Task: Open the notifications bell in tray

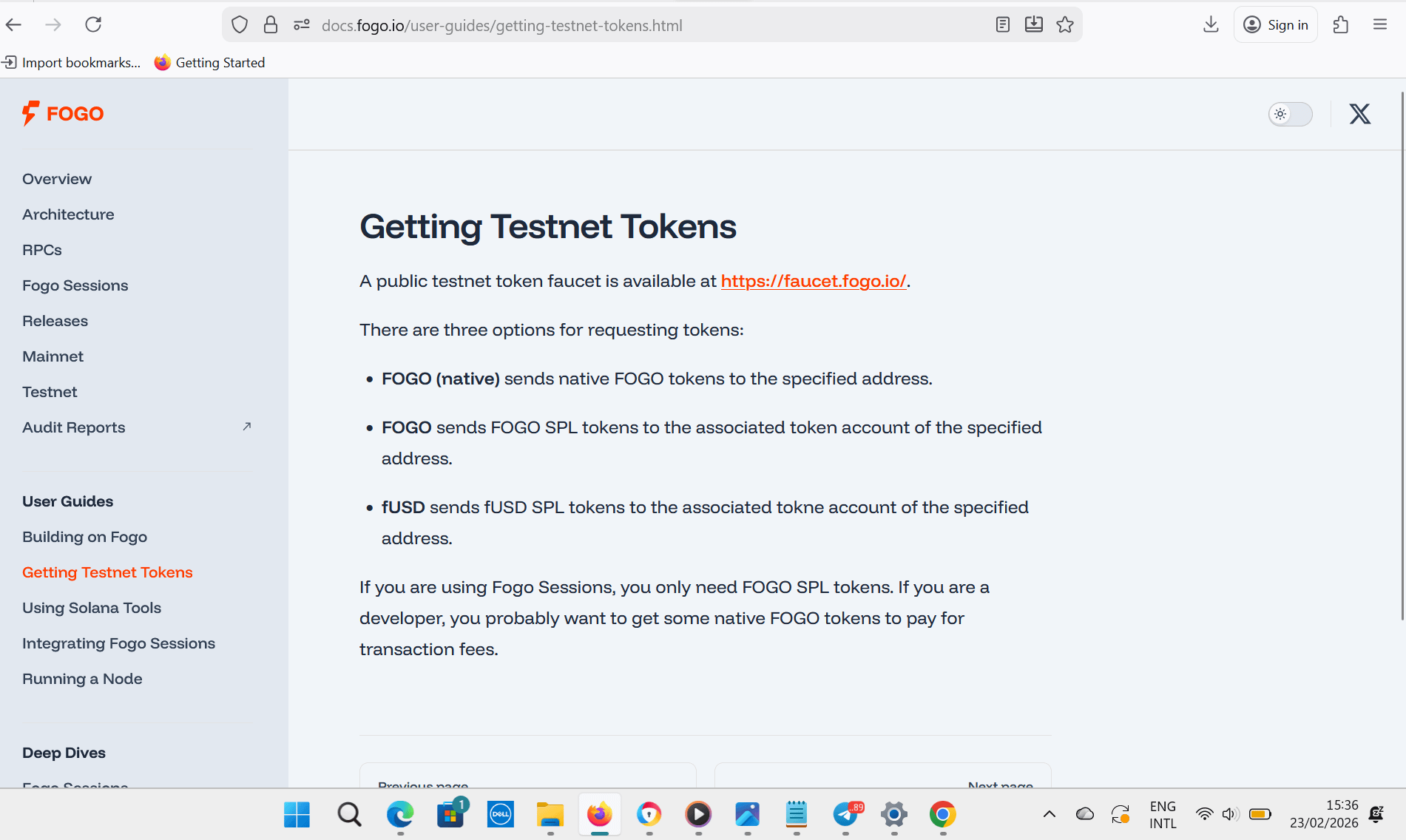Action: click(x=1376, y=815)
